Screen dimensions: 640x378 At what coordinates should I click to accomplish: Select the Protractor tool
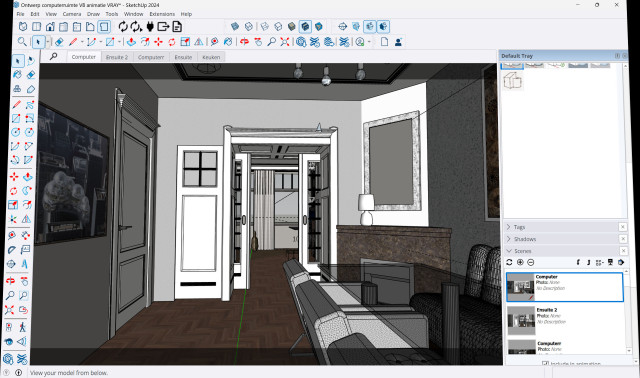[x=12, y=250]
